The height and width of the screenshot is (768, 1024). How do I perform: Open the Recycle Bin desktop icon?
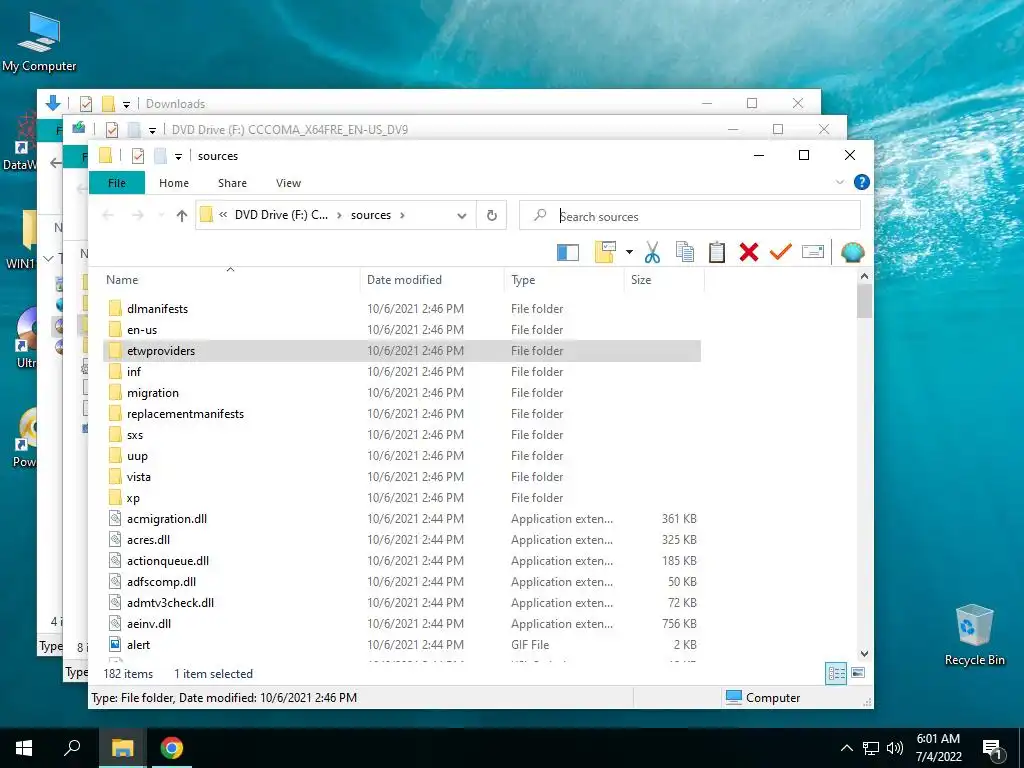pos(974,634)
